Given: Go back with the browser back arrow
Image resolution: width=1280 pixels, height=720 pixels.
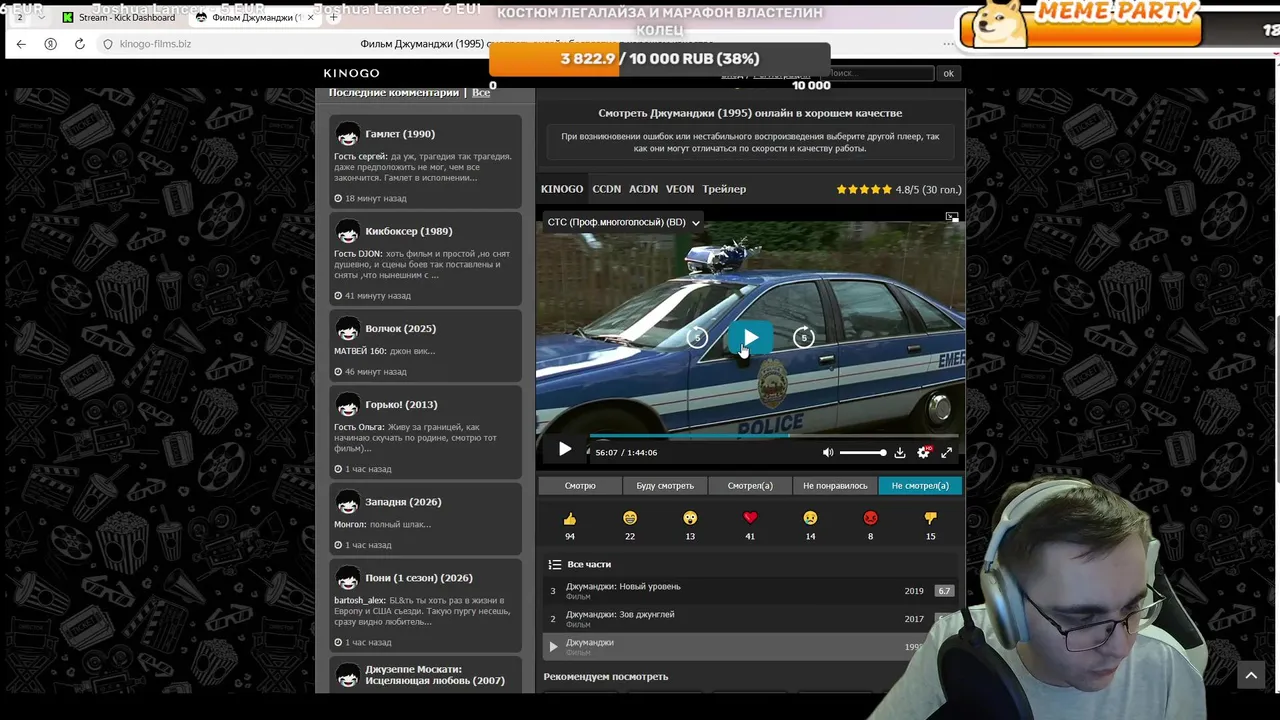Looking at the screenshot, I should point(21,44).
